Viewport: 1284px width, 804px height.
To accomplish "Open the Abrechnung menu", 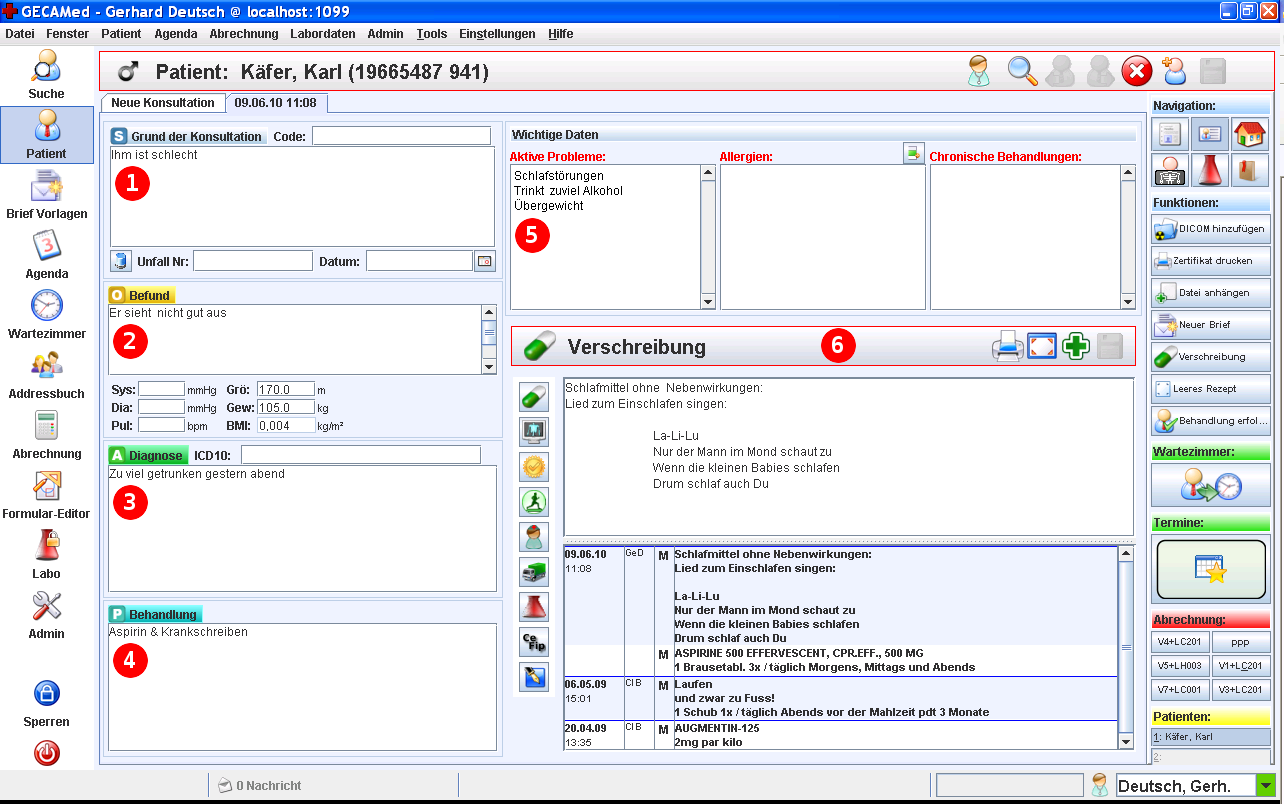I will point(244,33).
